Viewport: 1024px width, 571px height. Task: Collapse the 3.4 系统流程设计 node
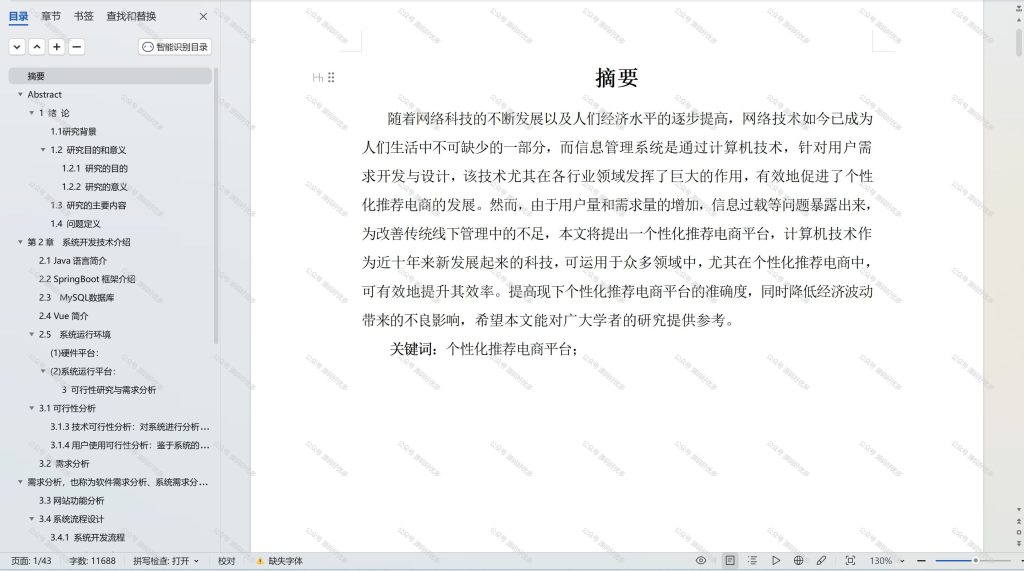(31, 519)
